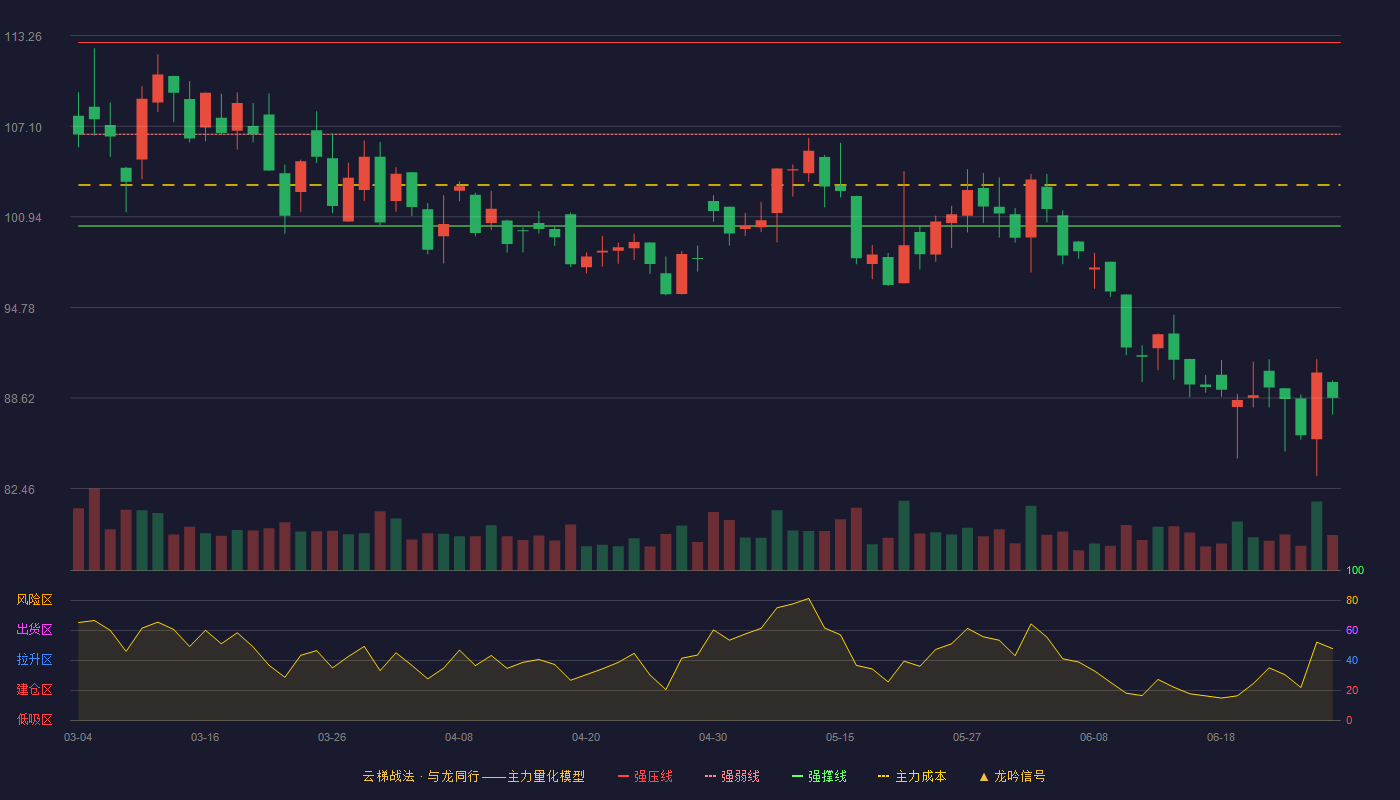Toggle the 主力成本 legend item
The height and width of the screenshot is (800, 1400).
pyautogui.click(x=912, y=776)
